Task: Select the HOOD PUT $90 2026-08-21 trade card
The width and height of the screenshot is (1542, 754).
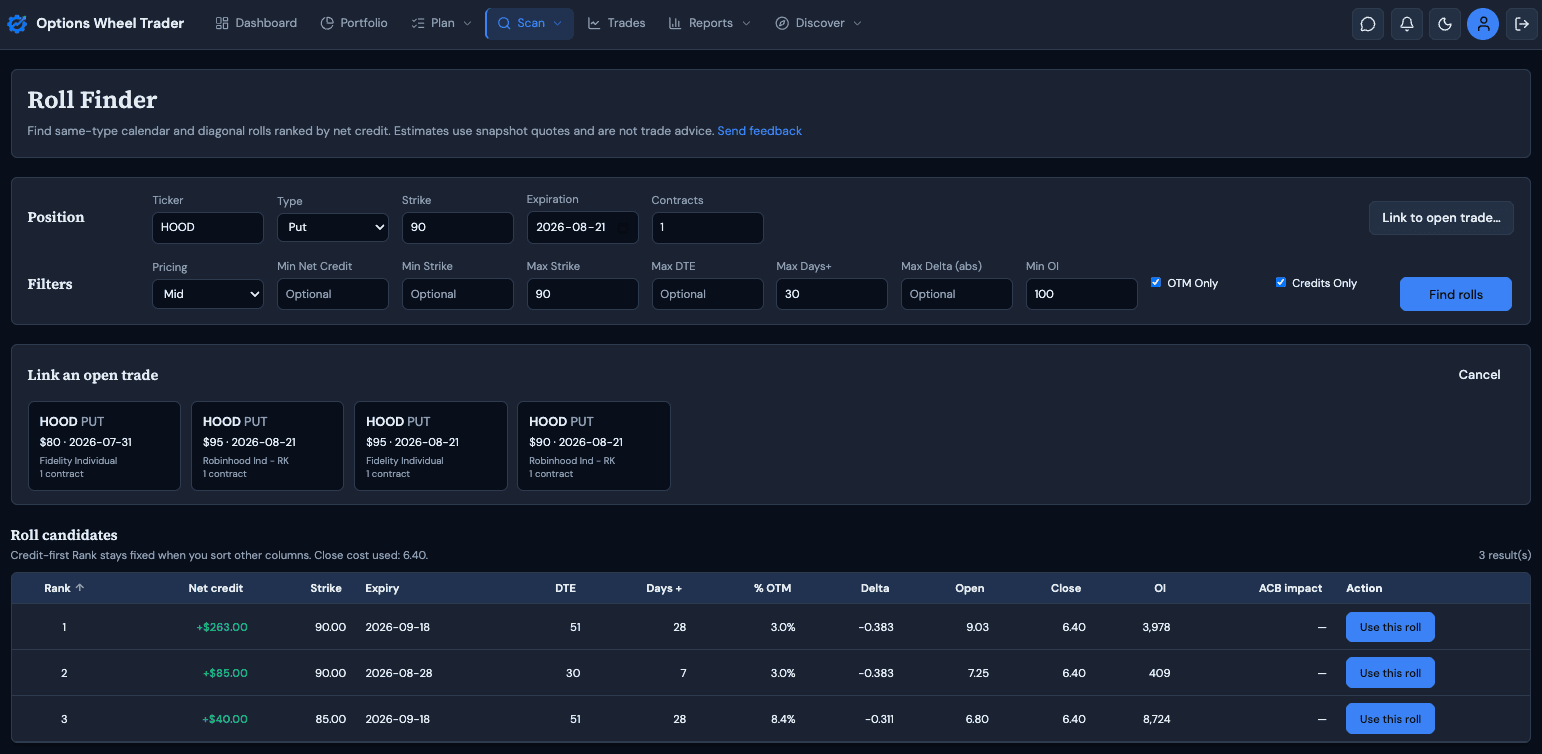Action: [594, 446]
